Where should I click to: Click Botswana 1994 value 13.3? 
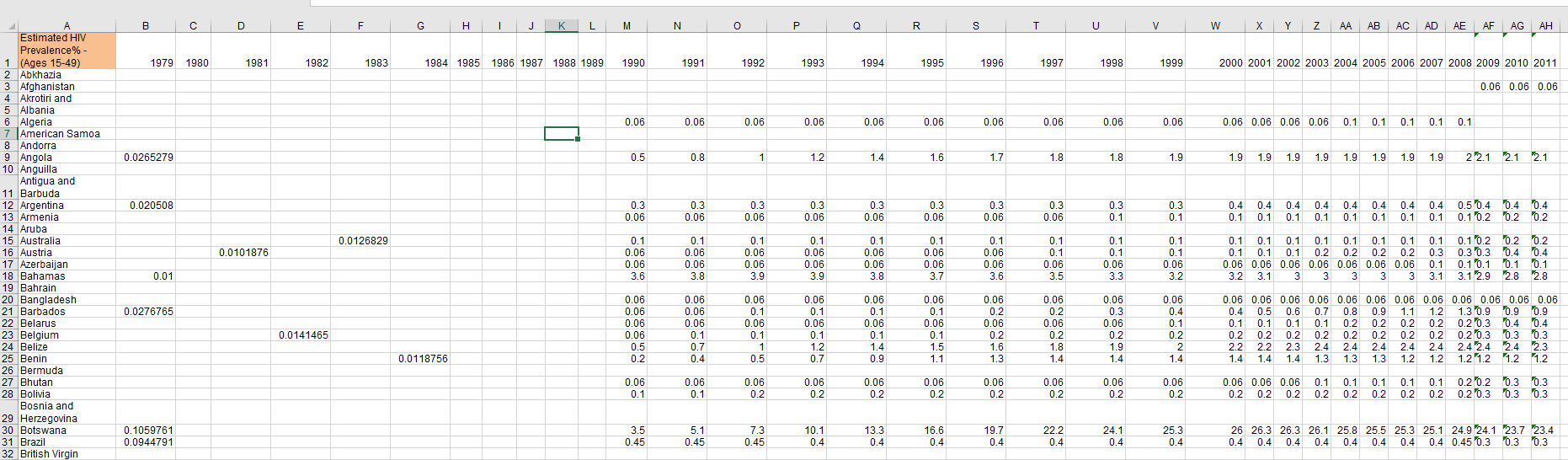tap(856, 431)
